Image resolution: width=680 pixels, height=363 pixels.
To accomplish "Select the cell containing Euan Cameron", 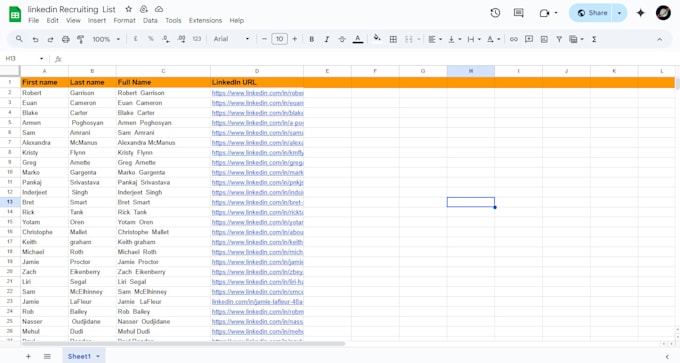I will coord(163,103).
